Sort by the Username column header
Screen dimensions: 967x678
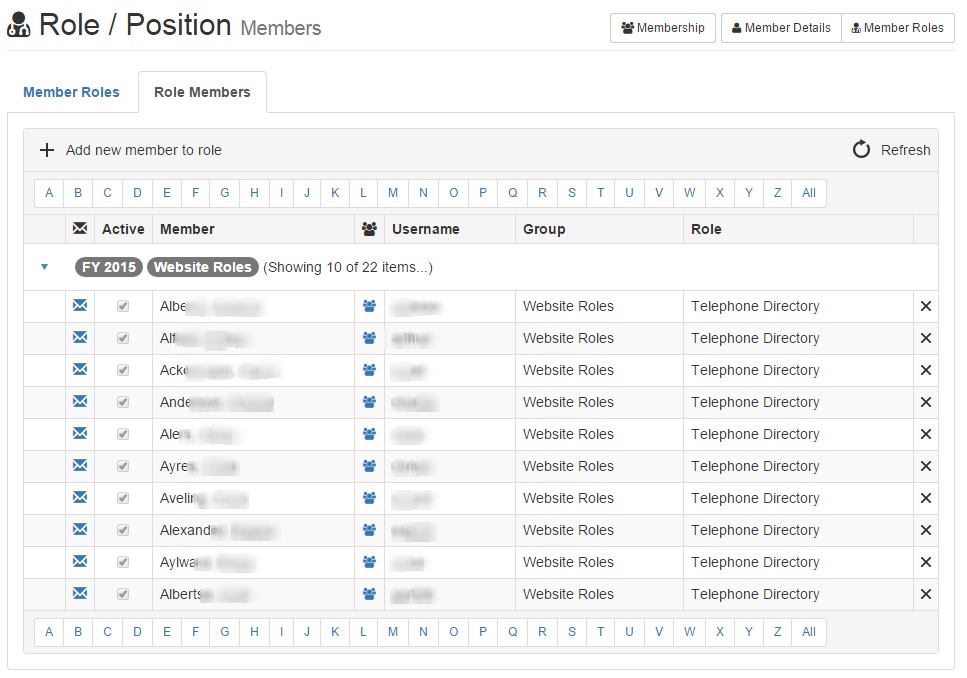coord(426,229)
